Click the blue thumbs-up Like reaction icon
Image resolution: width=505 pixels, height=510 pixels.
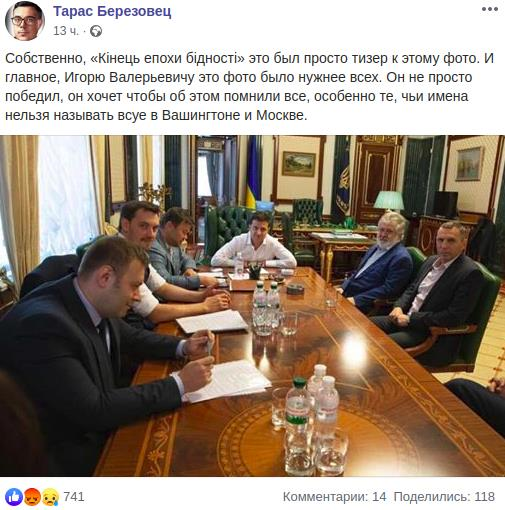click(14, 497)
